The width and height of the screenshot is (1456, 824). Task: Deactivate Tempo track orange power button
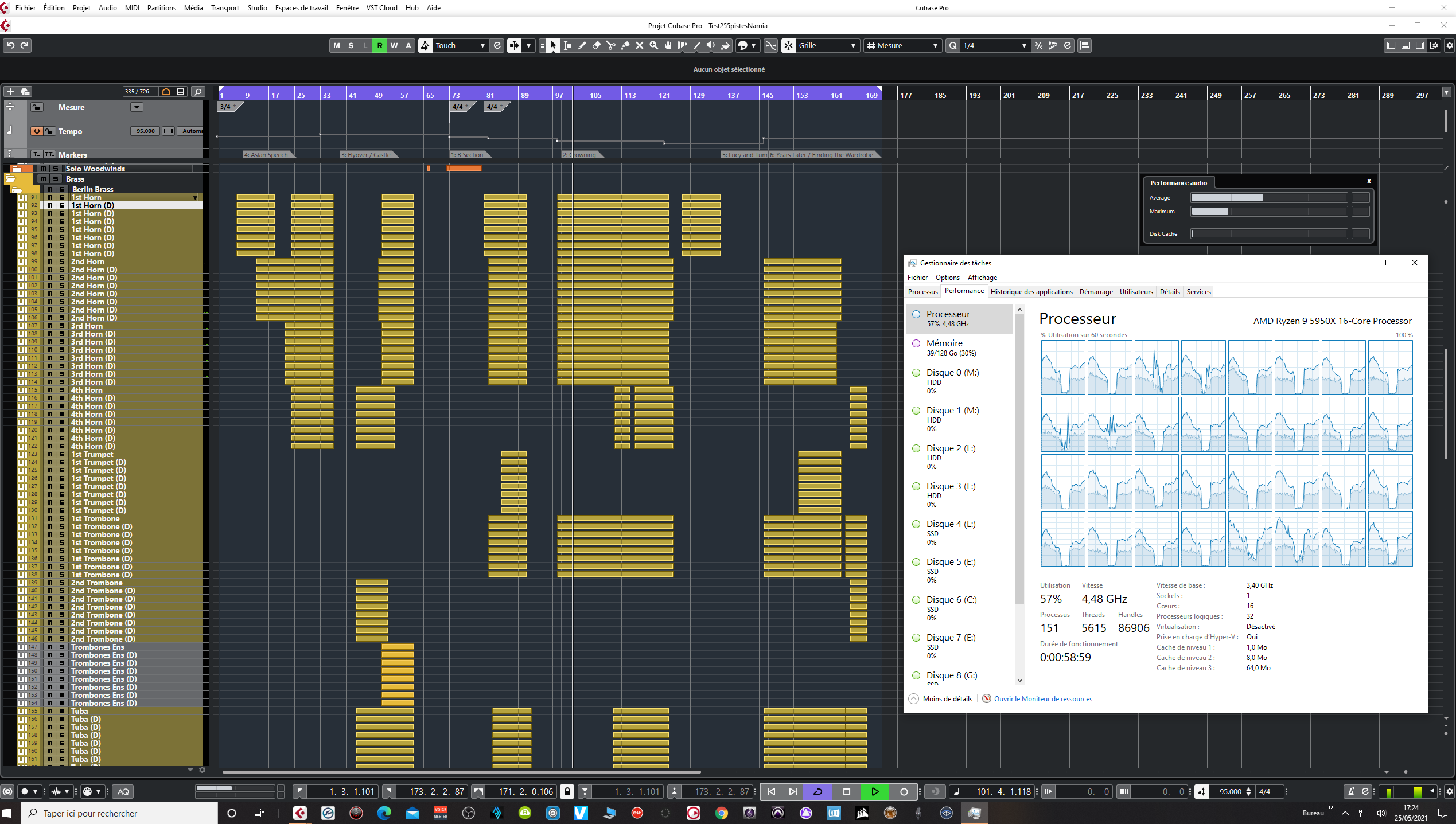[x=37, y=131]
